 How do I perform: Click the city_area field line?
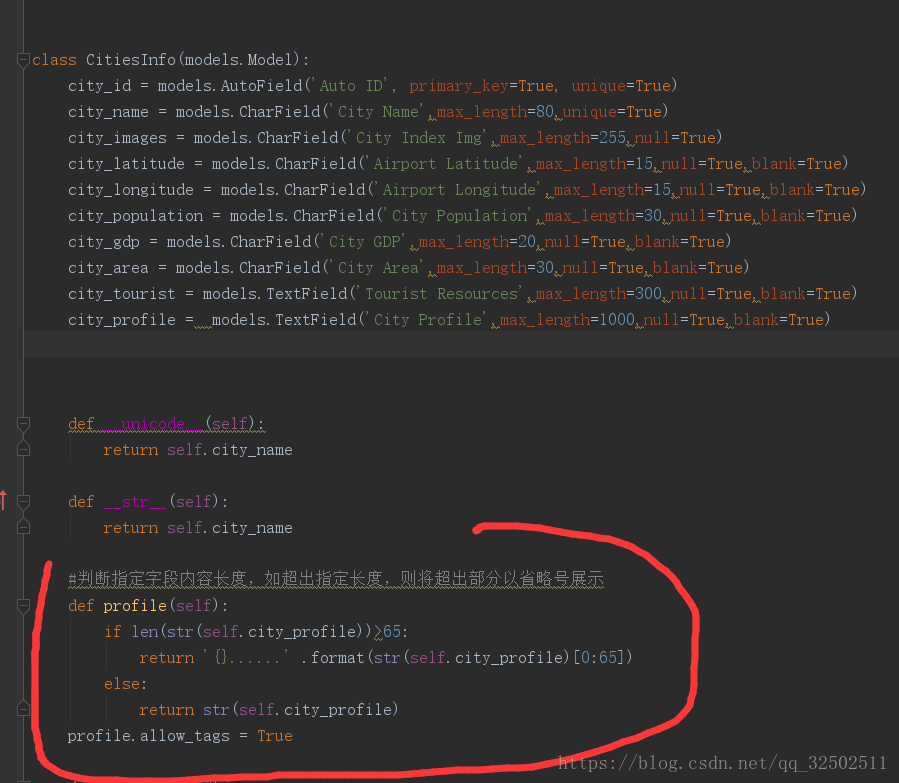pos(409,268)
